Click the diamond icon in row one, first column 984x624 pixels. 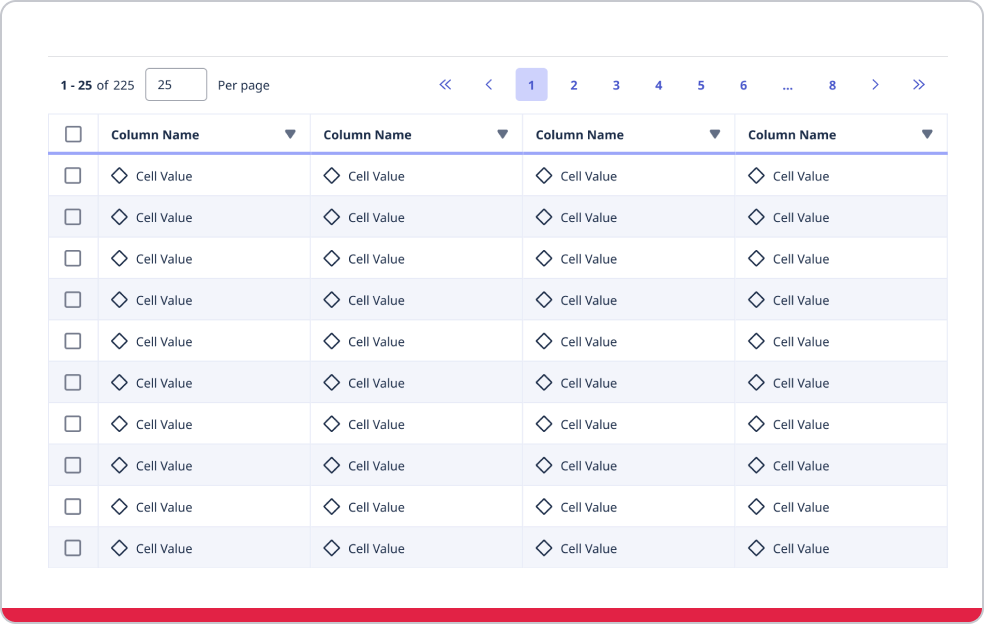pos(119,176)
